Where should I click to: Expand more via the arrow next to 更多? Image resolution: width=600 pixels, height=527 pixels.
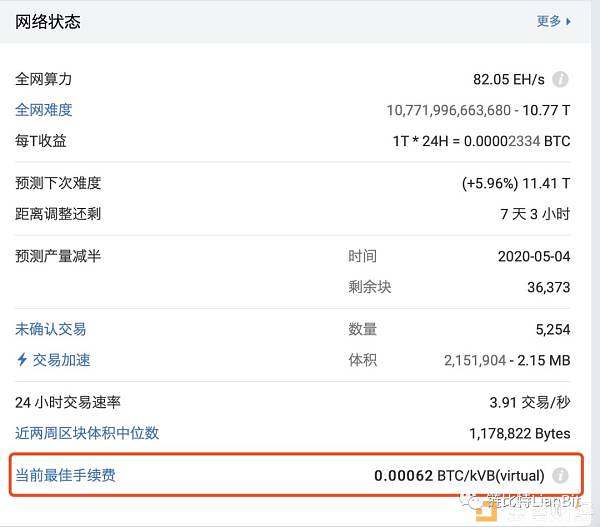(x=569, y=21)
